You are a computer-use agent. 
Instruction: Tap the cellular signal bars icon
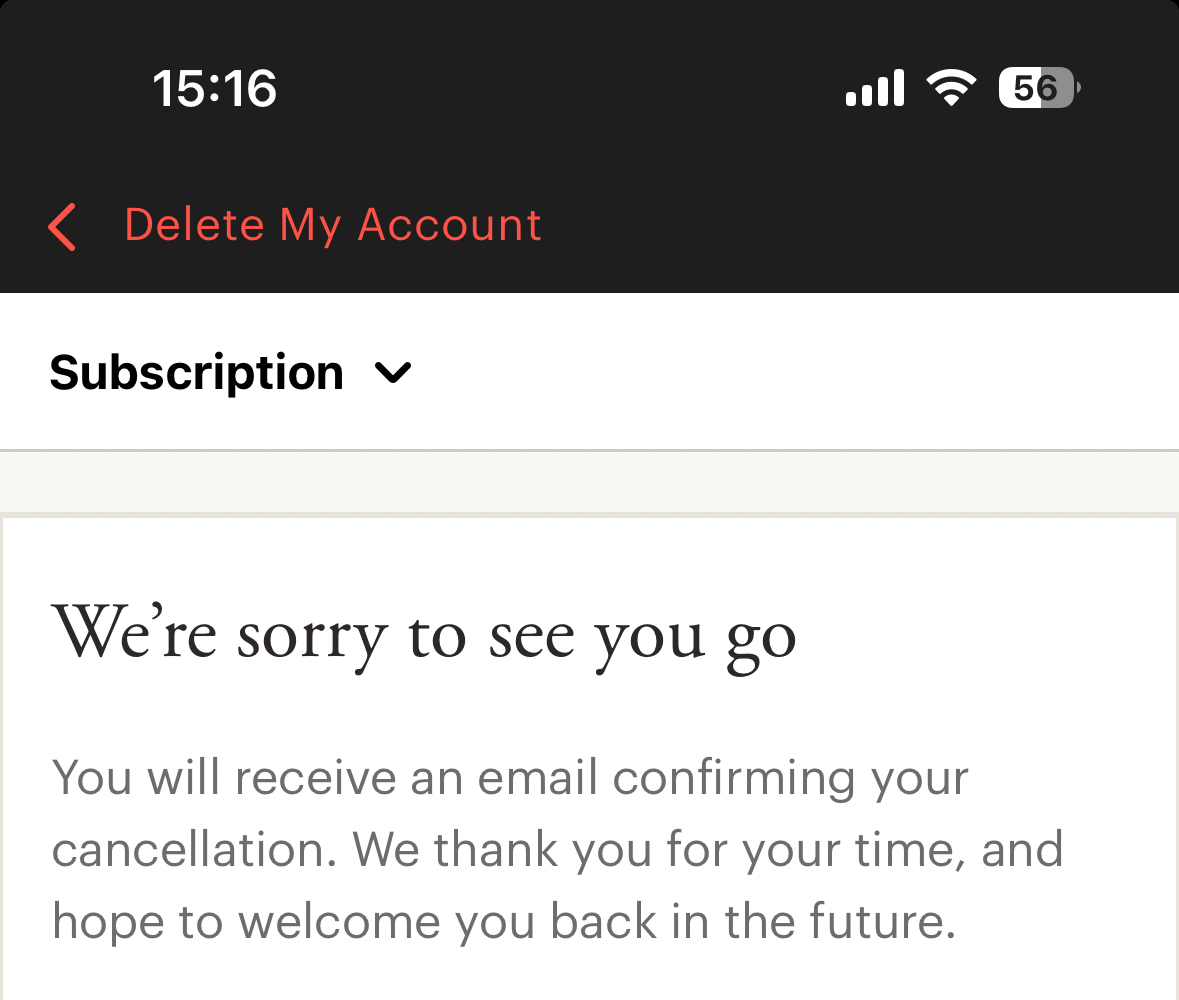click(875, 88)
